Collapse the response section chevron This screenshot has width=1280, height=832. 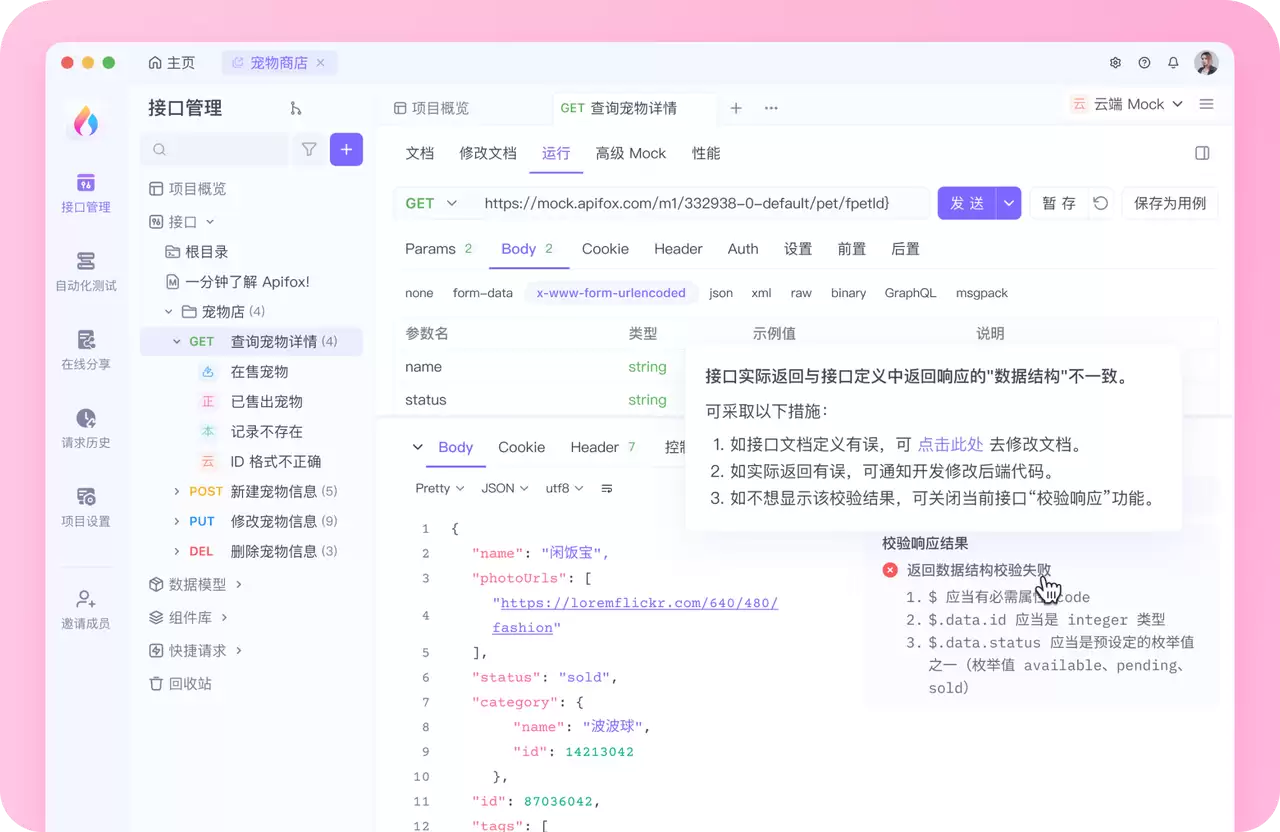[x=418, y=447]
